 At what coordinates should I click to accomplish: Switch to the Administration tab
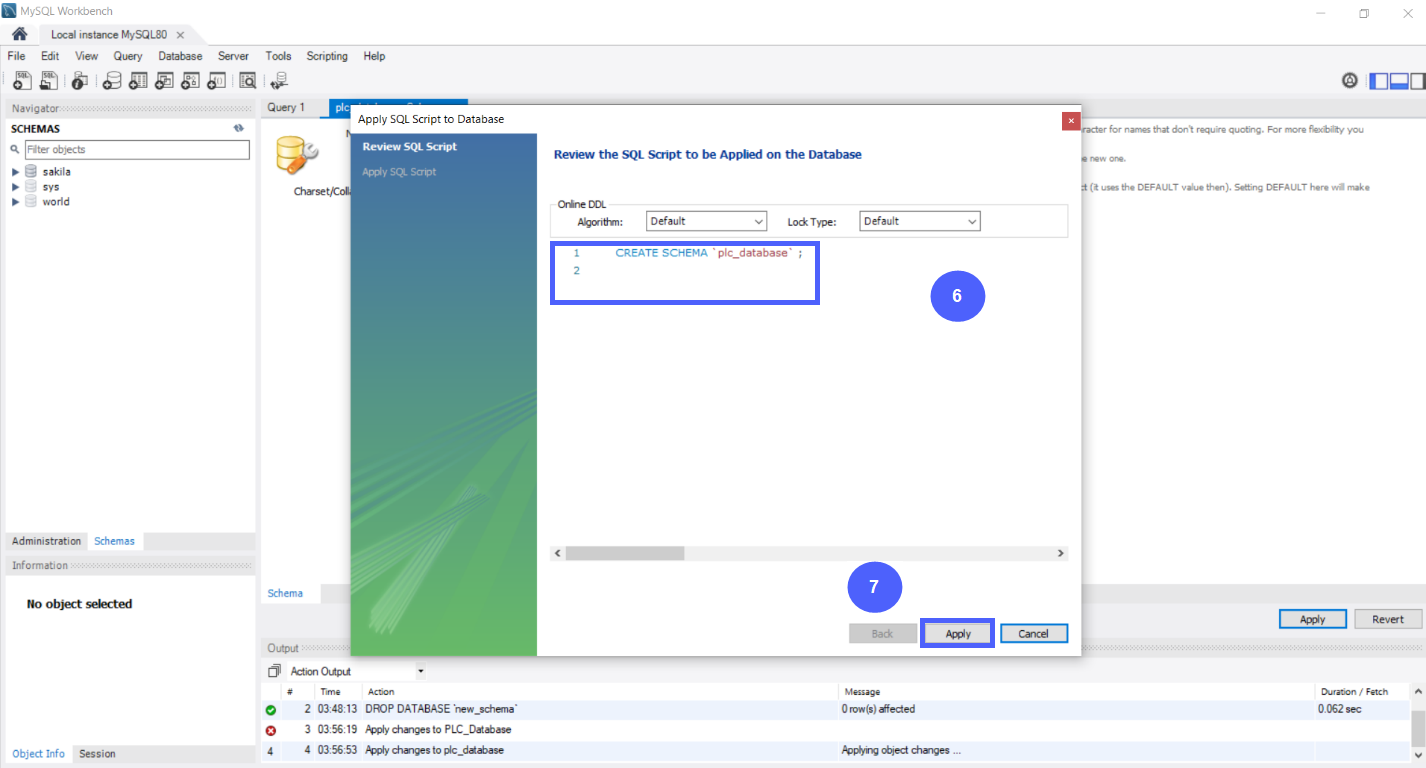point(47,541)
